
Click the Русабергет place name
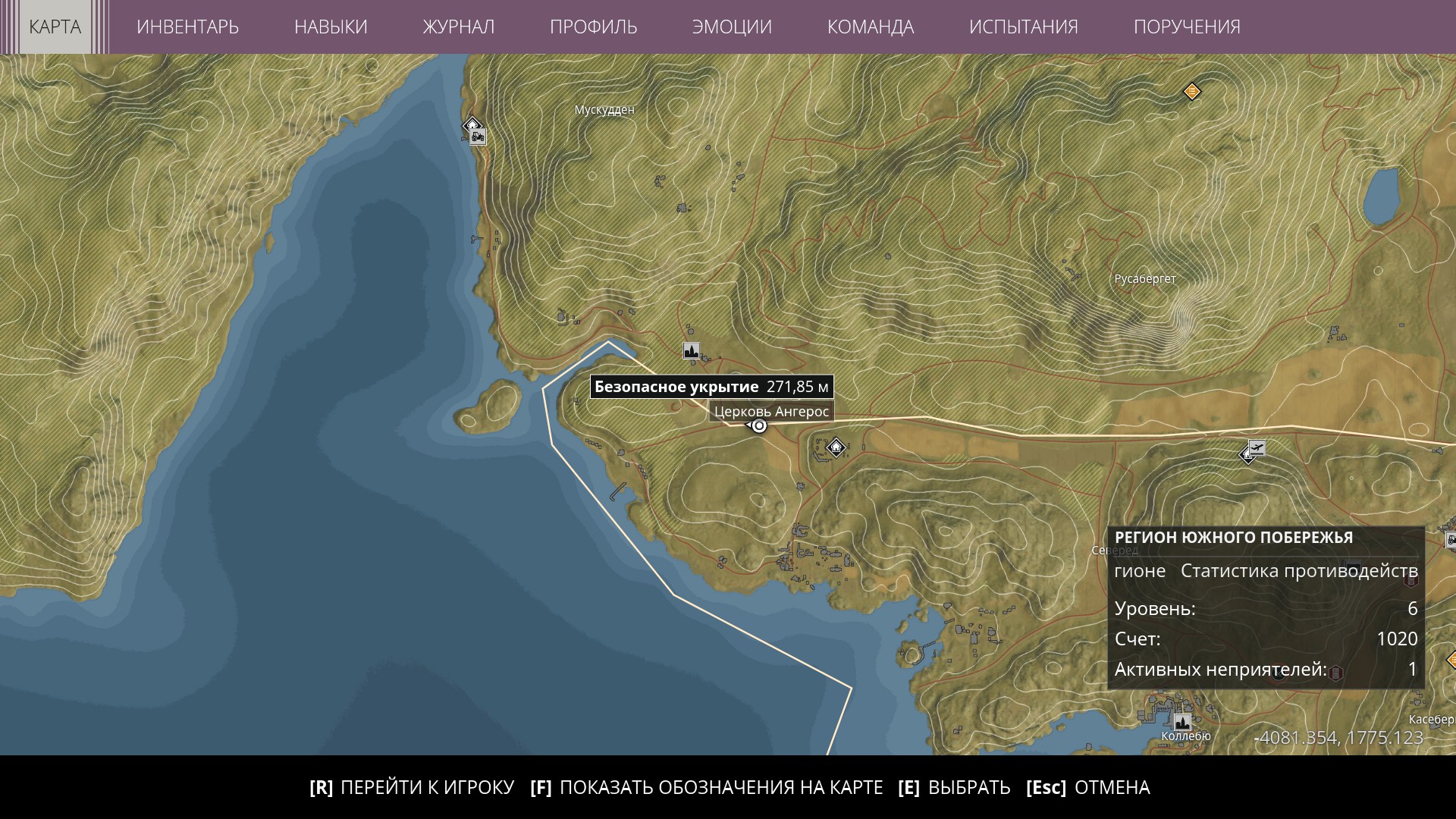point(1145,279)
